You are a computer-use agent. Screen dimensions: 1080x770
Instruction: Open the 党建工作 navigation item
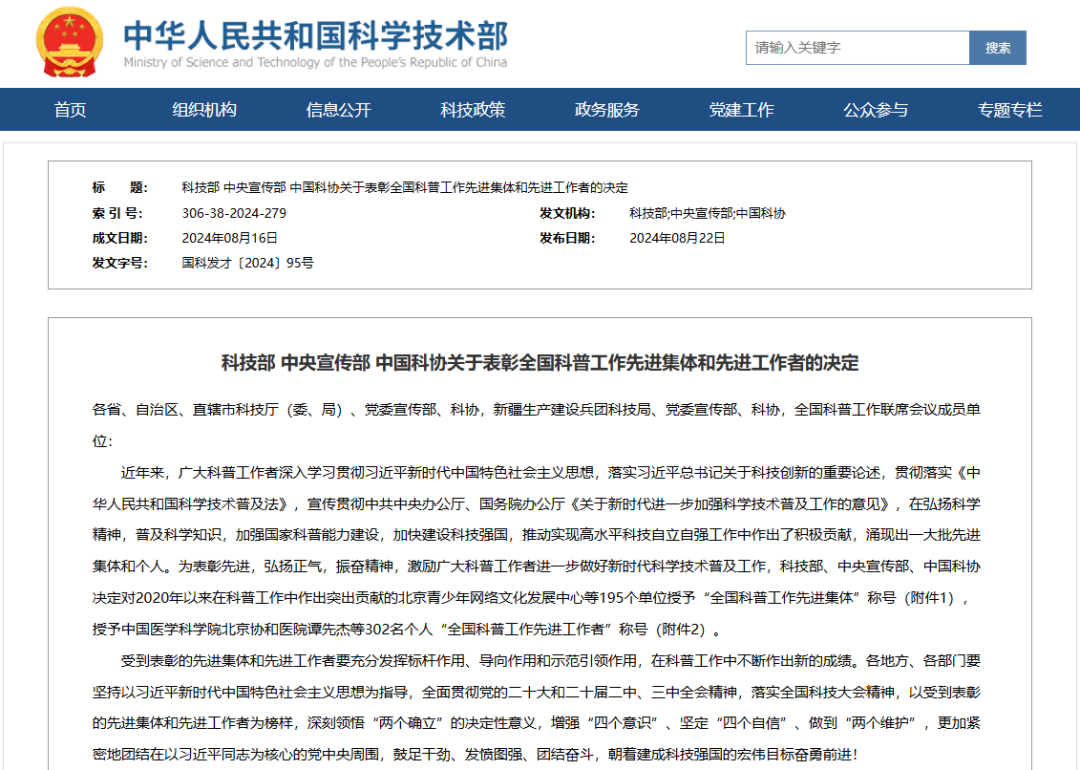(741, 110)
